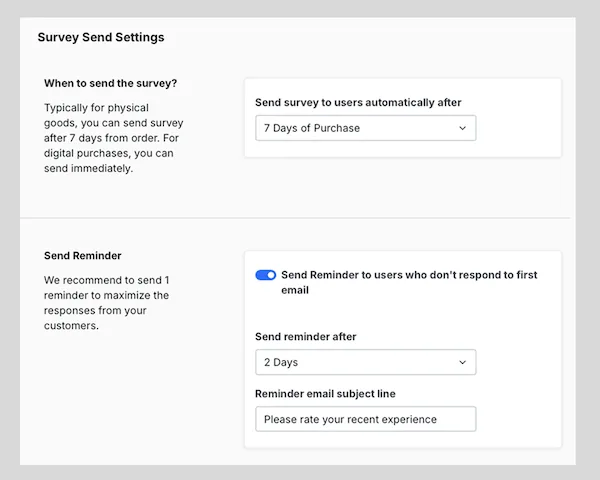Click the "Reminder email subject line" label
The height and width of the screenshot is (480, 600).
point(325,394)
